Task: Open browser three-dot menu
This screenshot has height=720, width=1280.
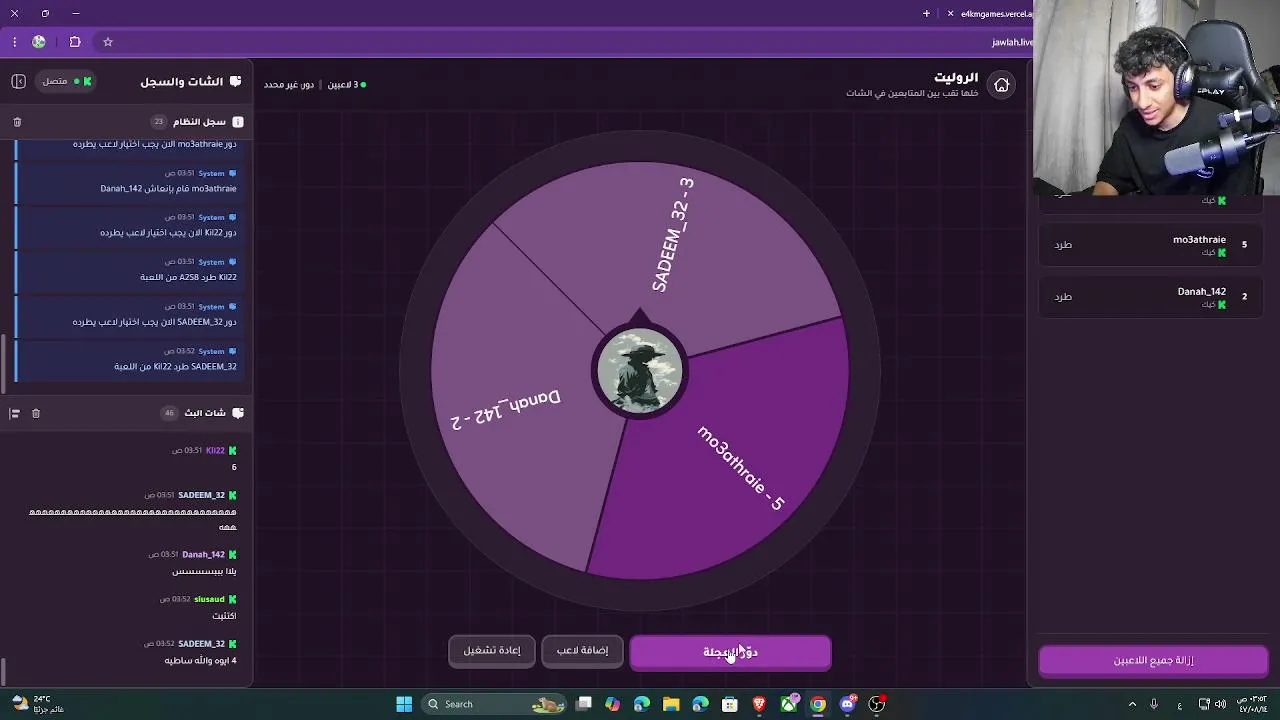Action: tap(14, 42)
